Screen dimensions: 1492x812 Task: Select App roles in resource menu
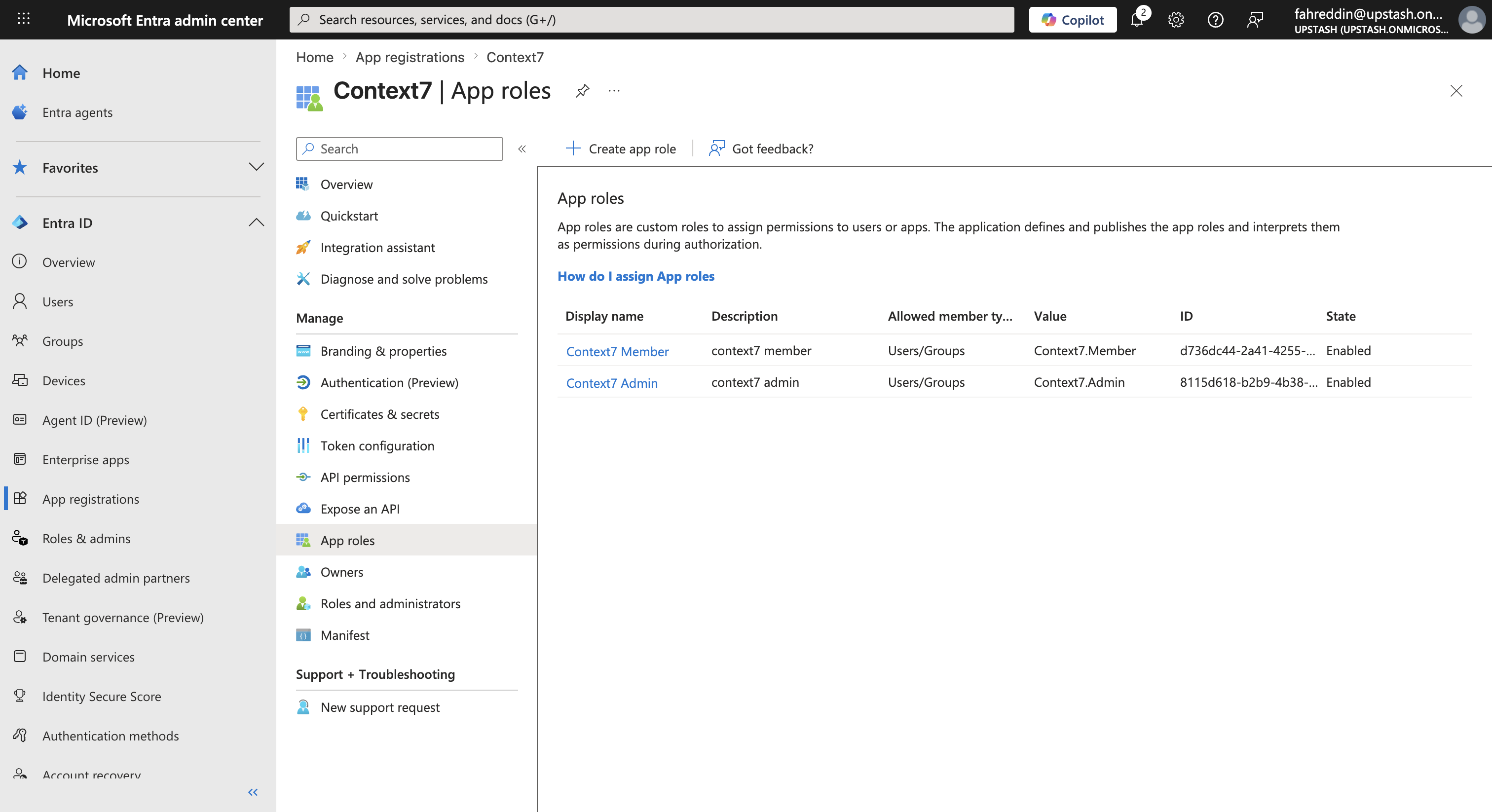point(407,540)
